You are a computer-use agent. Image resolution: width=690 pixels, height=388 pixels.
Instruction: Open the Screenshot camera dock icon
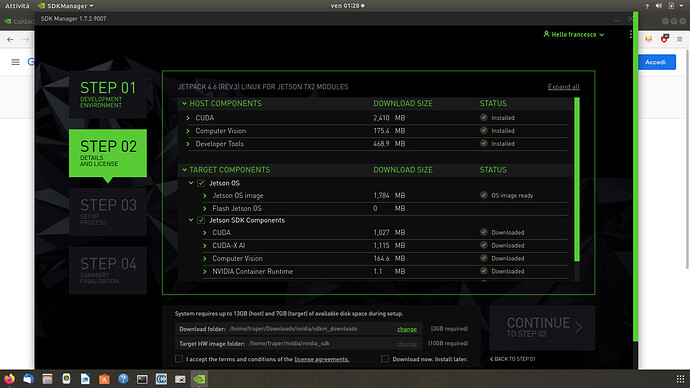pyautogui.click(x=180, y=379)
